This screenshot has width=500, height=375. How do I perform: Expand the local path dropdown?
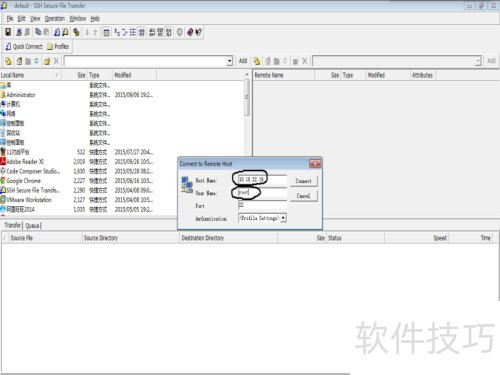[229, 61]
